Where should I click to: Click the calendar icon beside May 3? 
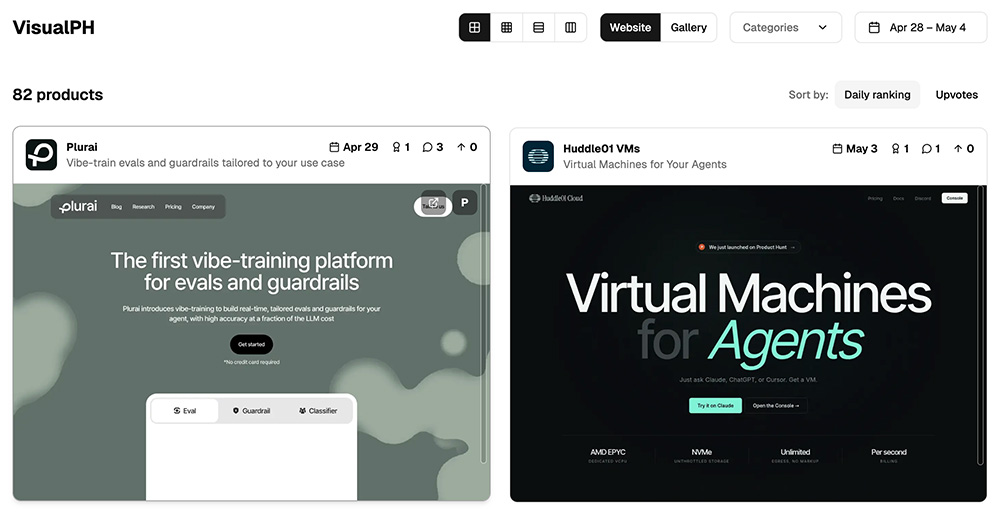pyautogui.click(x=837, y=149)
